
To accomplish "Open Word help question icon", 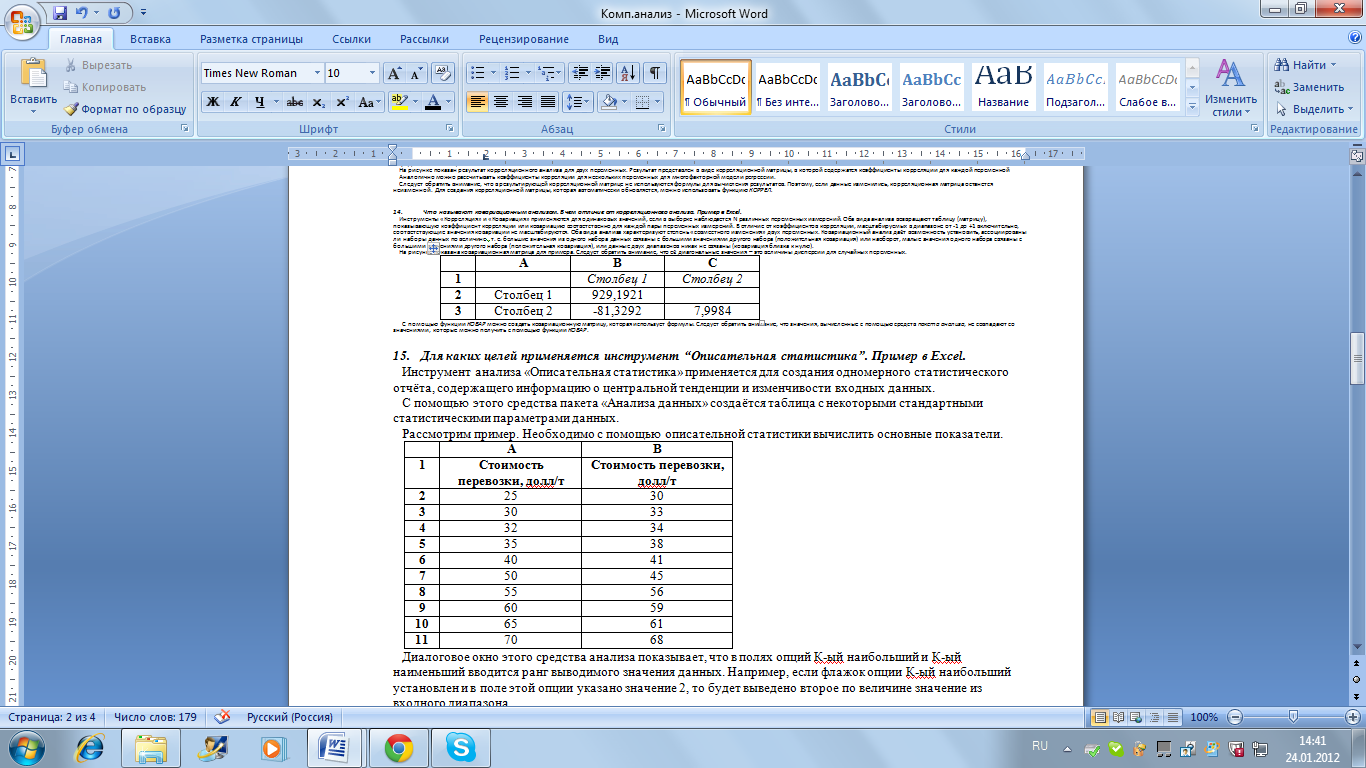I will [1353, 38].
